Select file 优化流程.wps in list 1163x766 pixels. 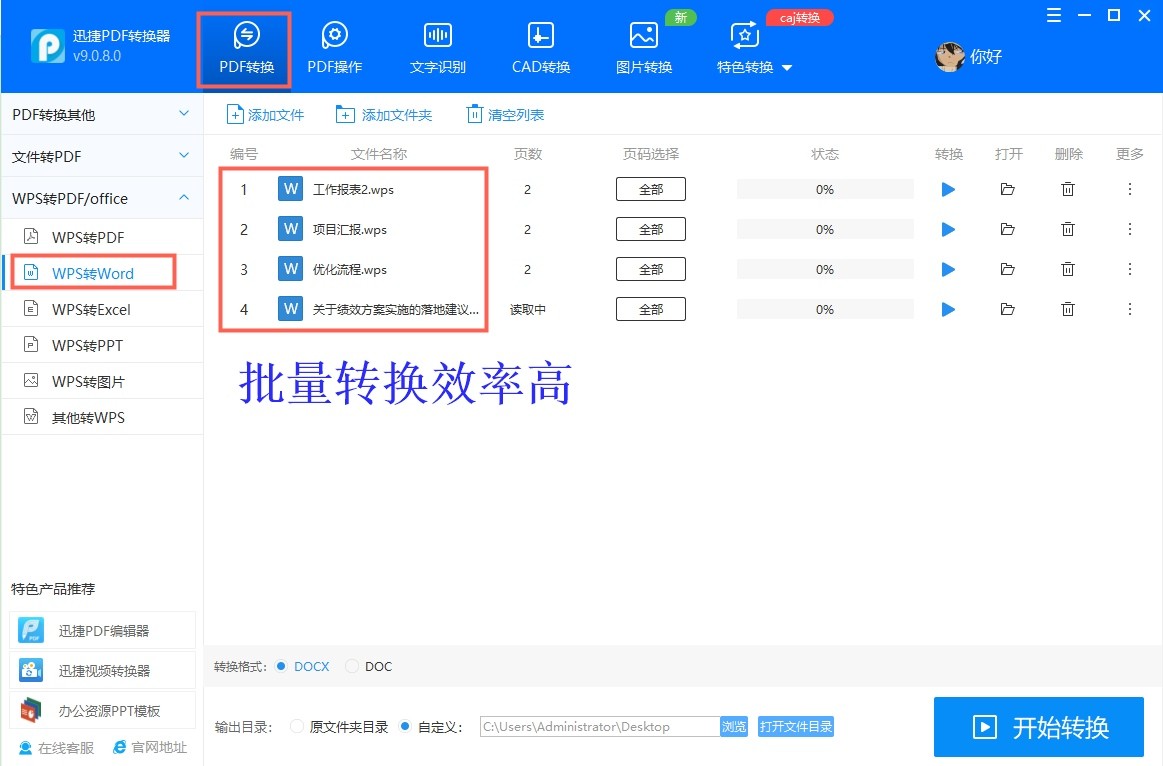click(349, 269)
